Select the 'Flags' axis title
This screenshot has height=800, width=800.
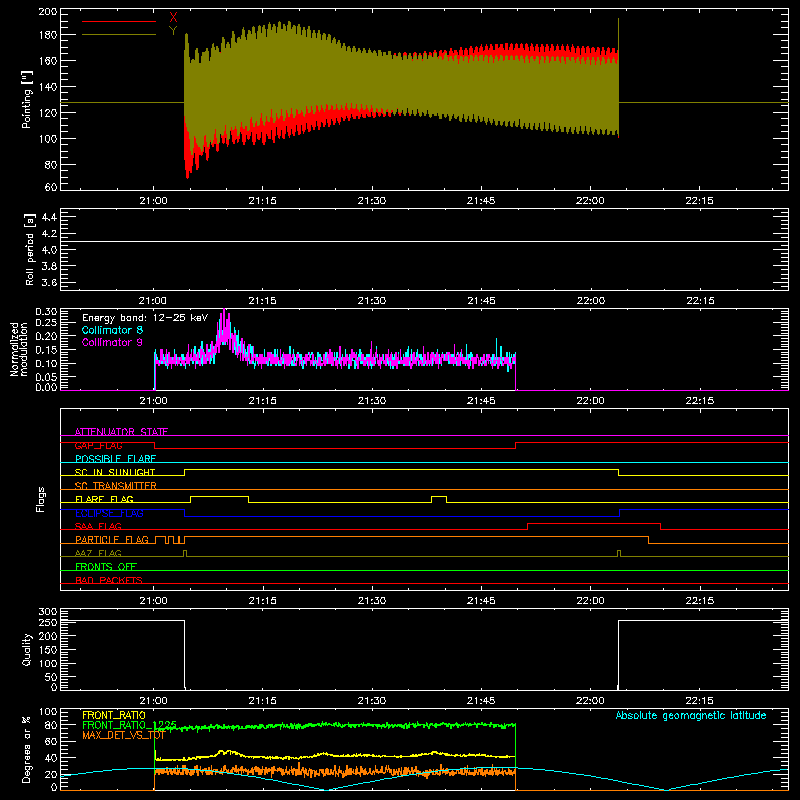(40, 499)
